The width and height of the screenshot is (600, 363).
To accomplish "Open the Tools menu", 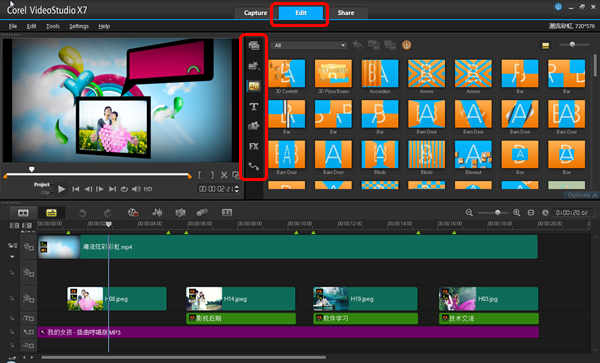I will pyautogui.click(x=53, y=26).
